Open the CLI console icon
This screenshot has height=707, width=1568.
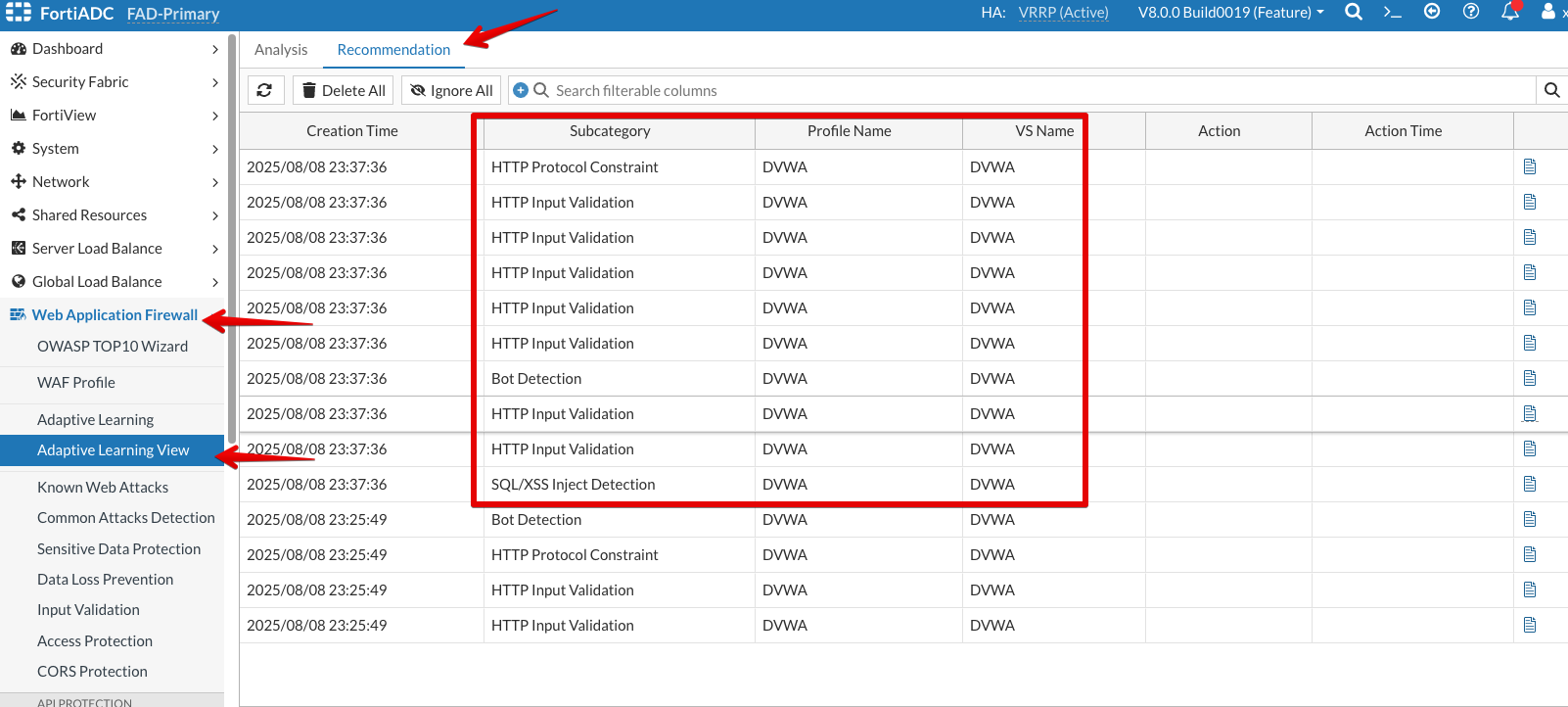1392,12
